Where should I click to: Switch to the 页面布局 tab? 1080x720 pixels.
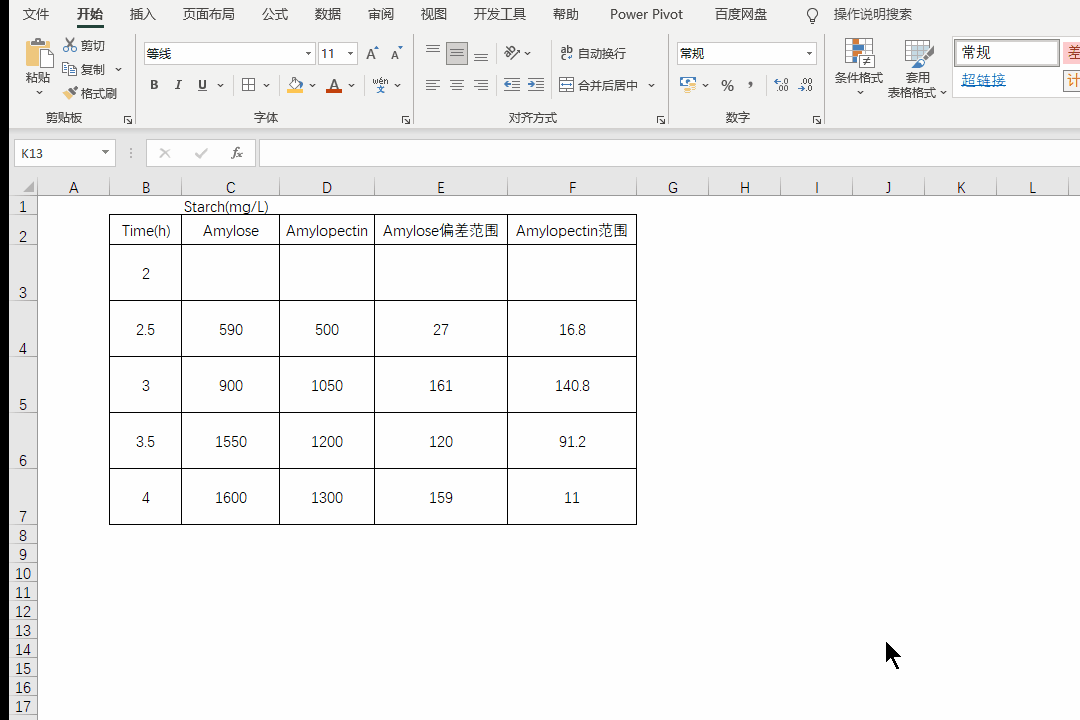tap(209, 14)
